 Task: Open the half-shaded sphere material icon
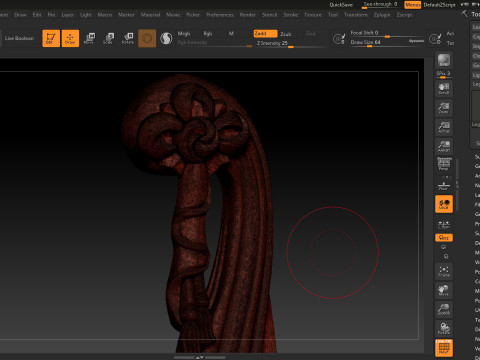click(x=166, y=38)
